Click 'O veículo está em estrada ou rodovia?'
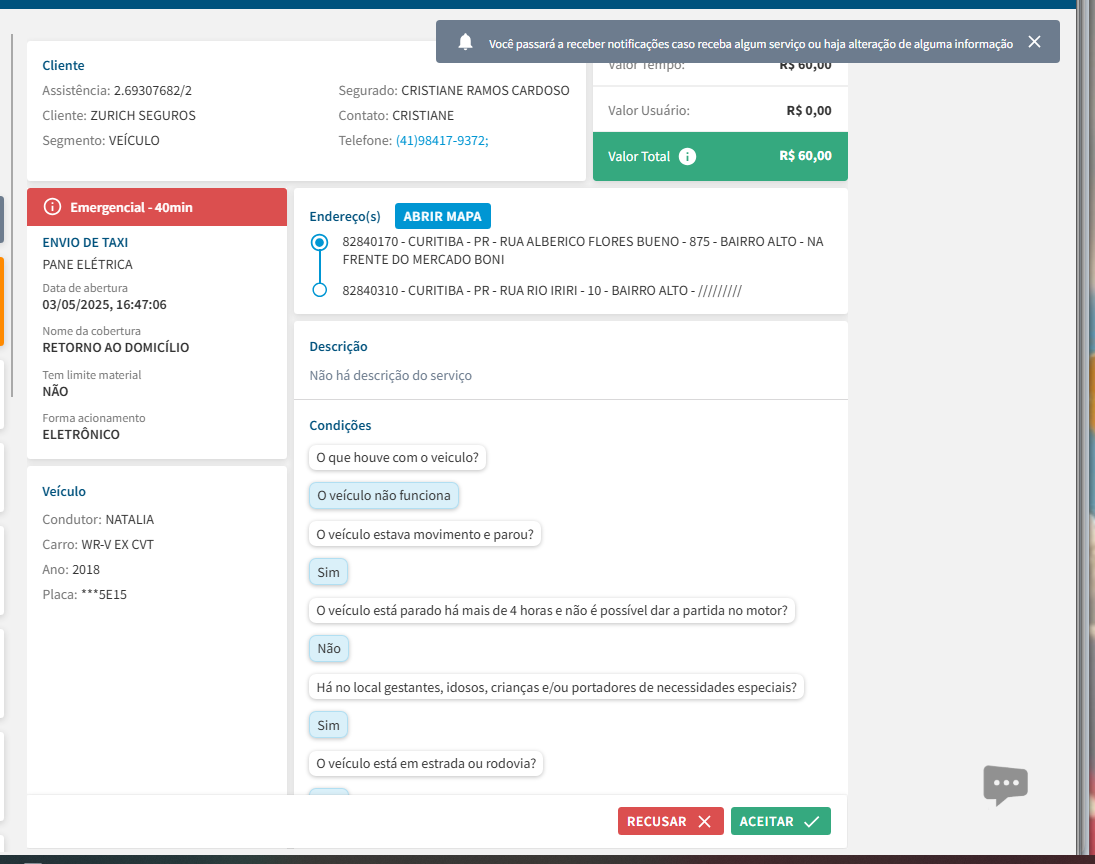The image size is (1095, 864). (x=426, y=763)
